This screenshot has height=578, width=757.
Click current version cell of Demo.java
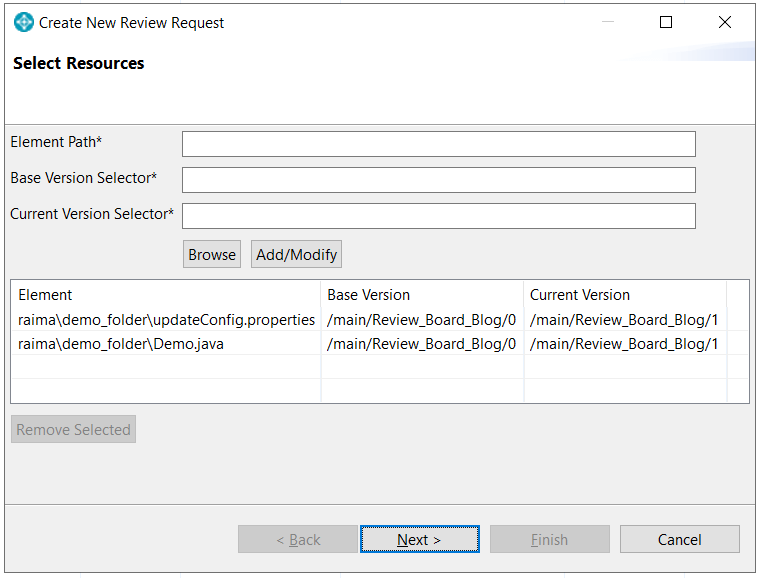(x=624, y=344)
